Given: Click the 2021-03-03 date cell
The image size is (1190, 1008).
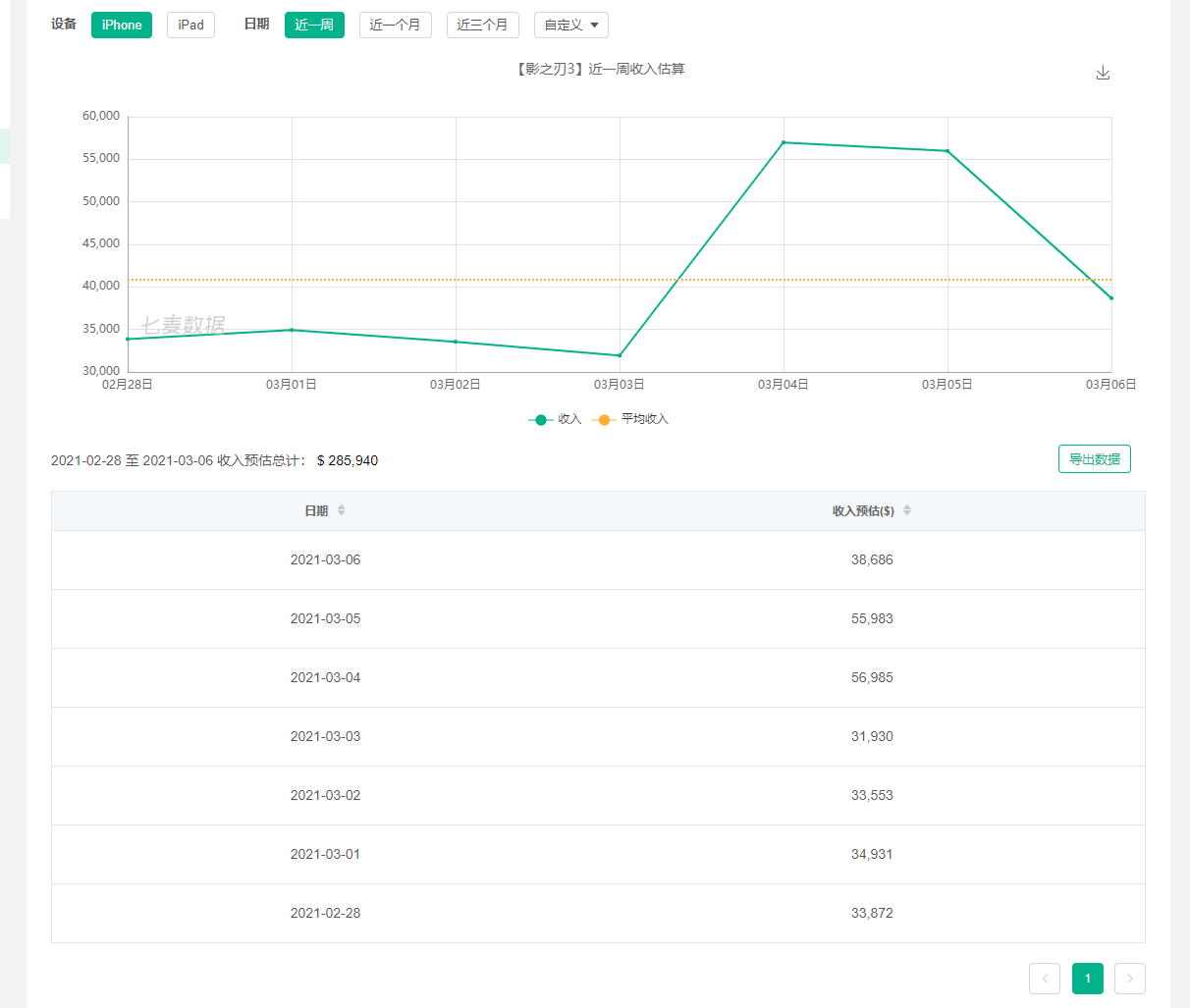Looking at the screenshot, I should click(325, 736).
